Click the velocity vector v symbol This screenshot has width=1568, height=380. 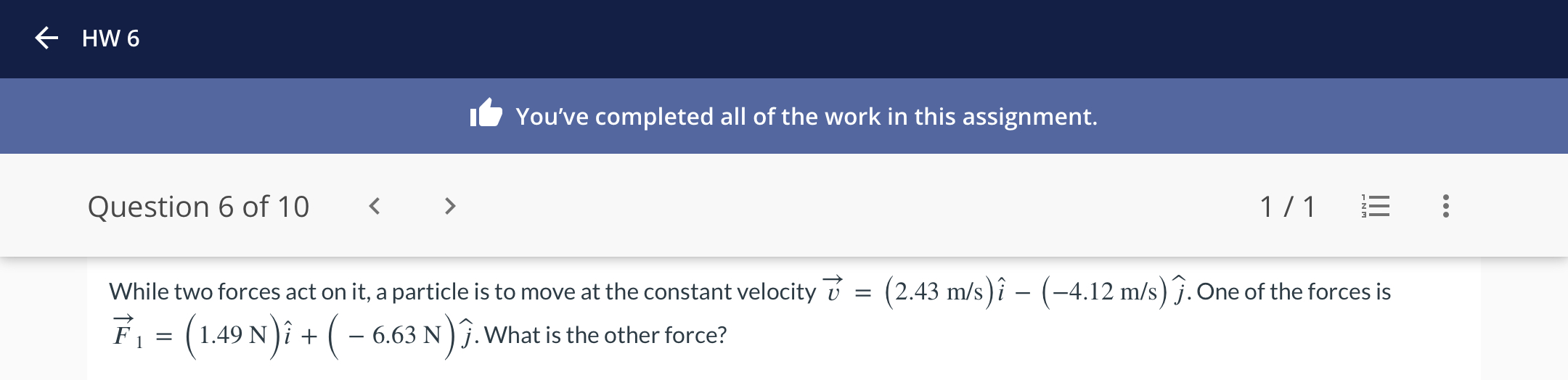pyautogui.click(x=833, y=289)
